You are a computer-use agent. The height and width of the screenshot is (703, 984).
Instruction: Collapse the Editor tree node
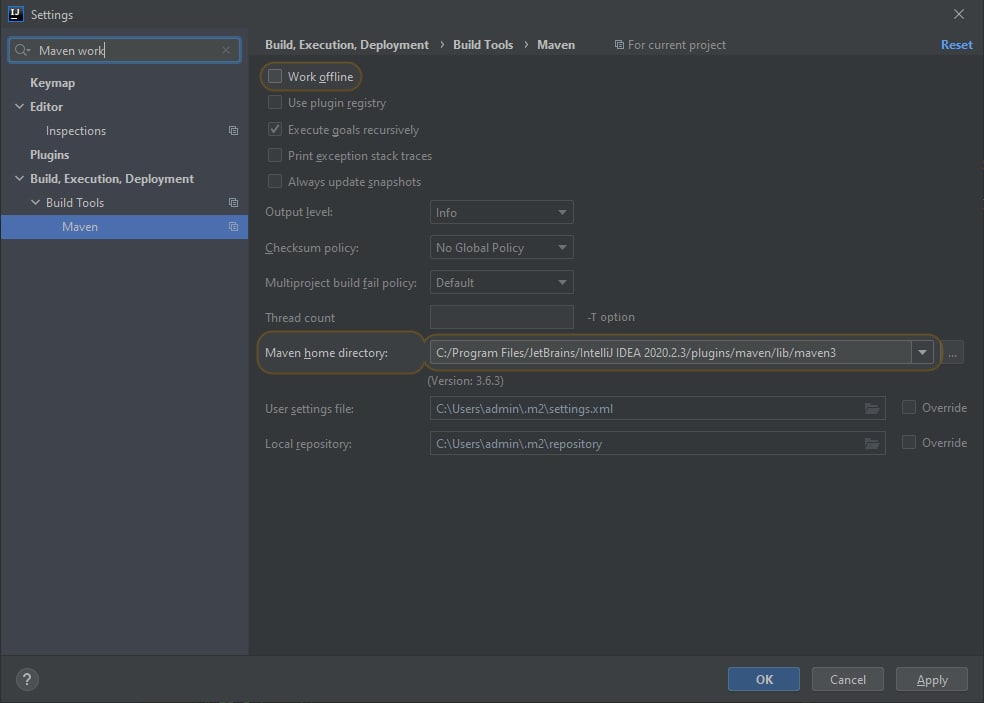[x=19, y=107]
